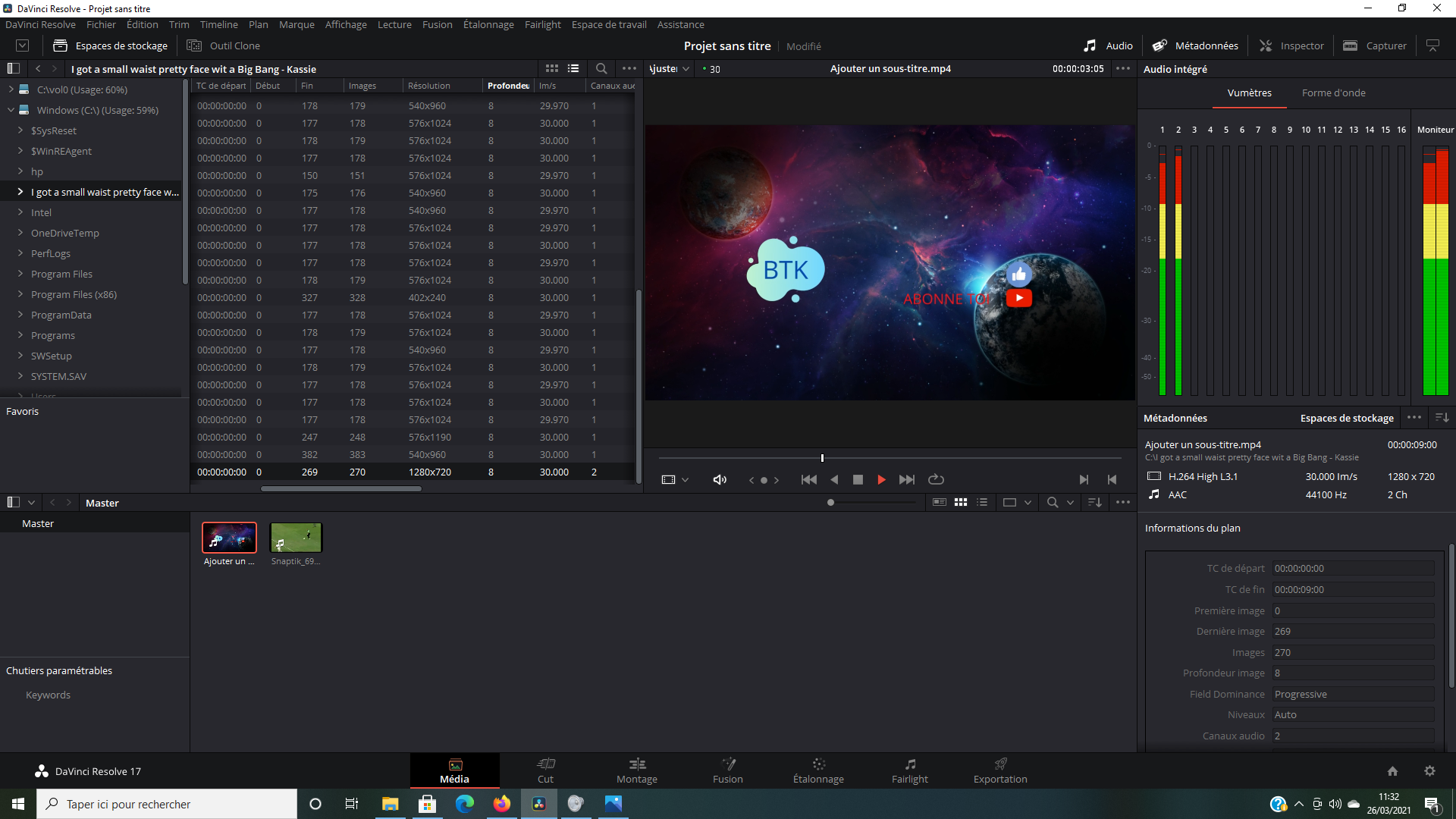Mute the viewer audio speaker

click(x=720, y=479)
